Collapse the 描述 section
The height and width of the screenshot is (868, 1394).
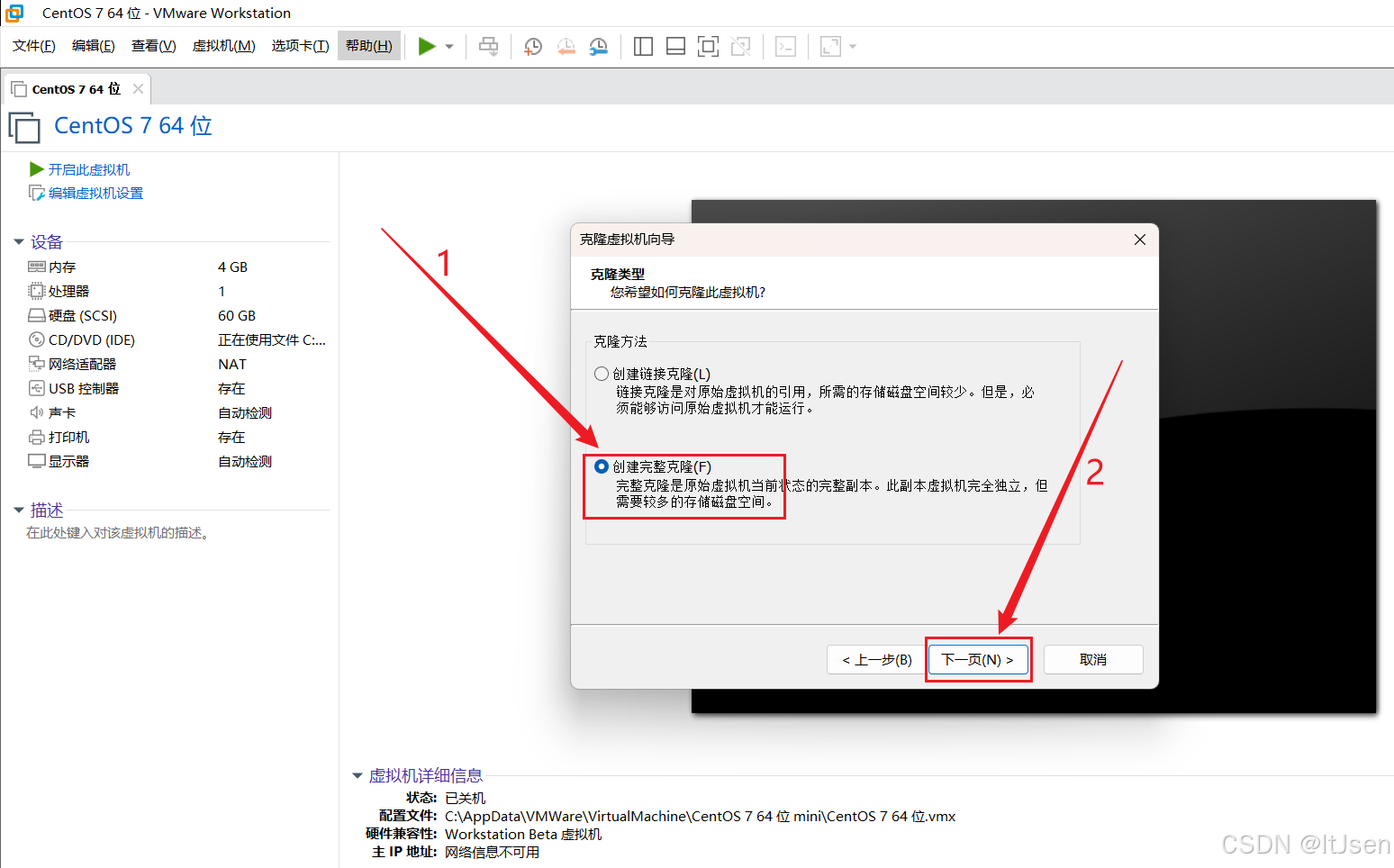pyautogui.click(x=19, y=510)
